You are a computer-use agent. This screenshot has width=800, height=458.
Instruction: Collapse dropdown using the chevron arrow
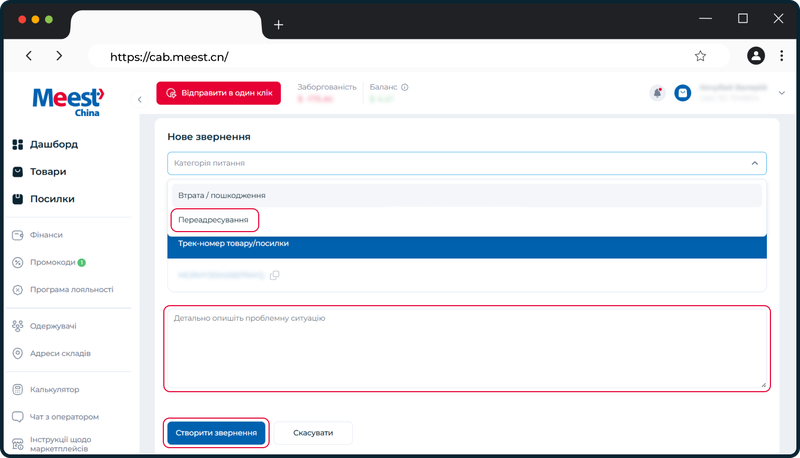755,163
